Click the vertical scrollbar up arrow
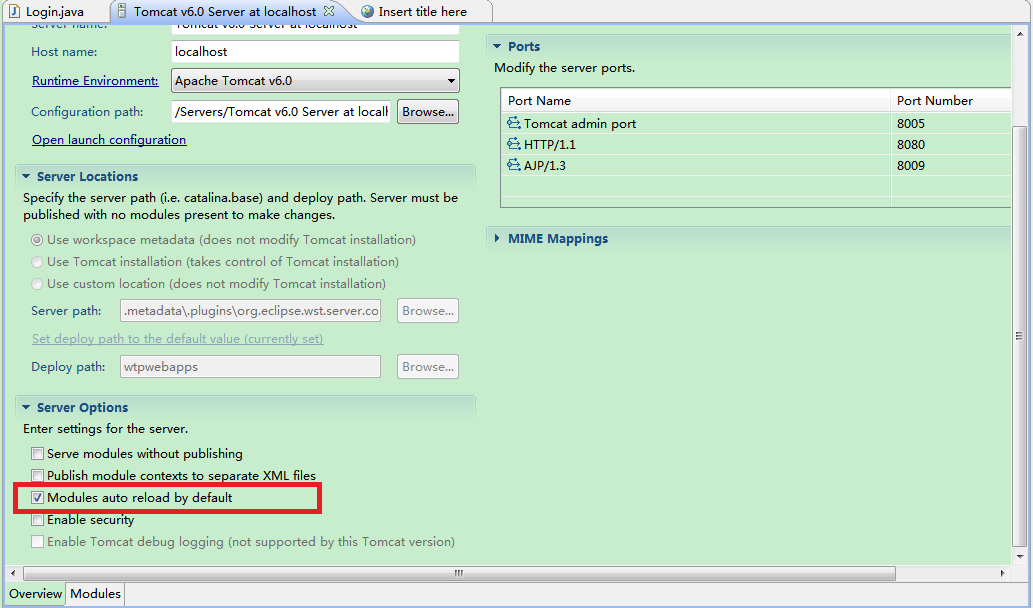Screen dimensions: 1033x608 point(1019,33)
